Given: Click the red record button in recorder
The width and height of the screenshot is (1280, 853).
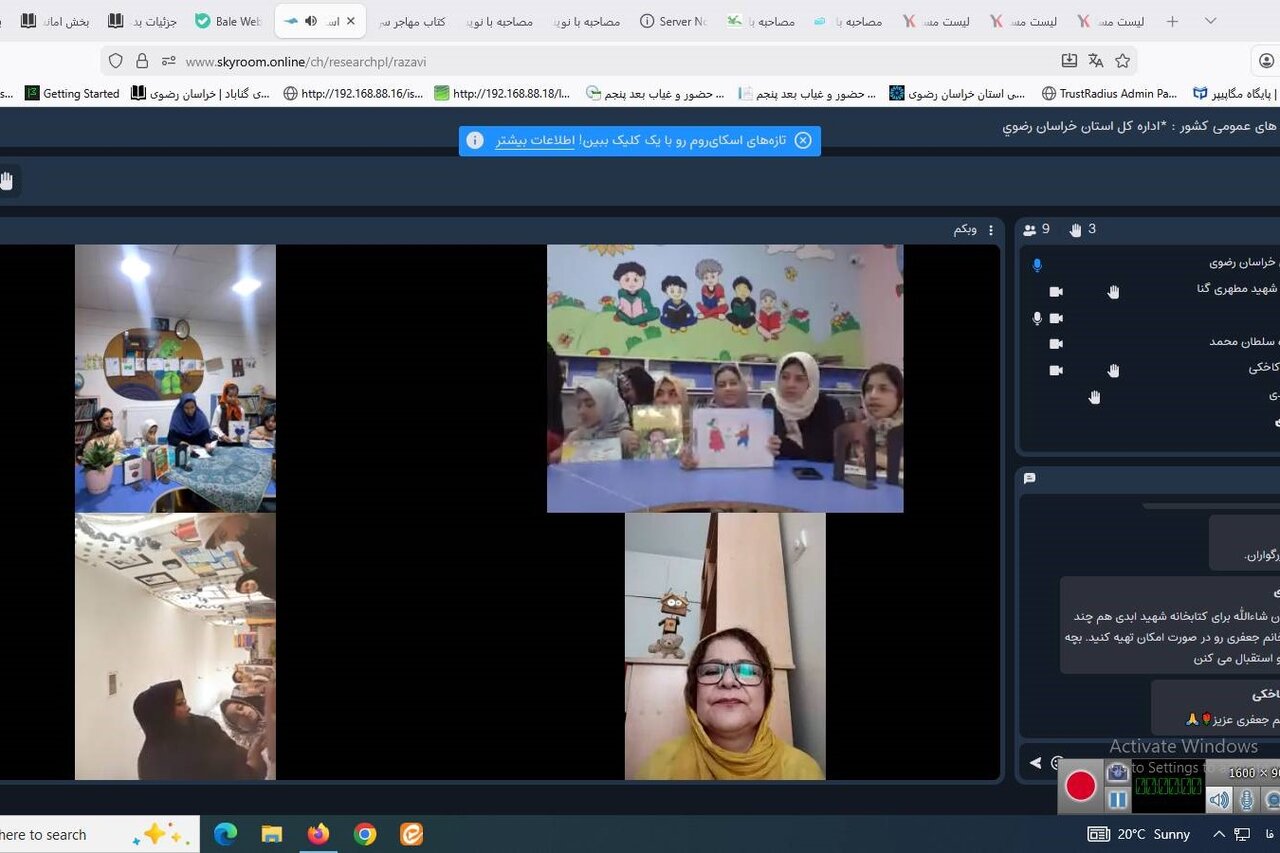Looking at the screenshot, I should click(x=1080, y=786).
